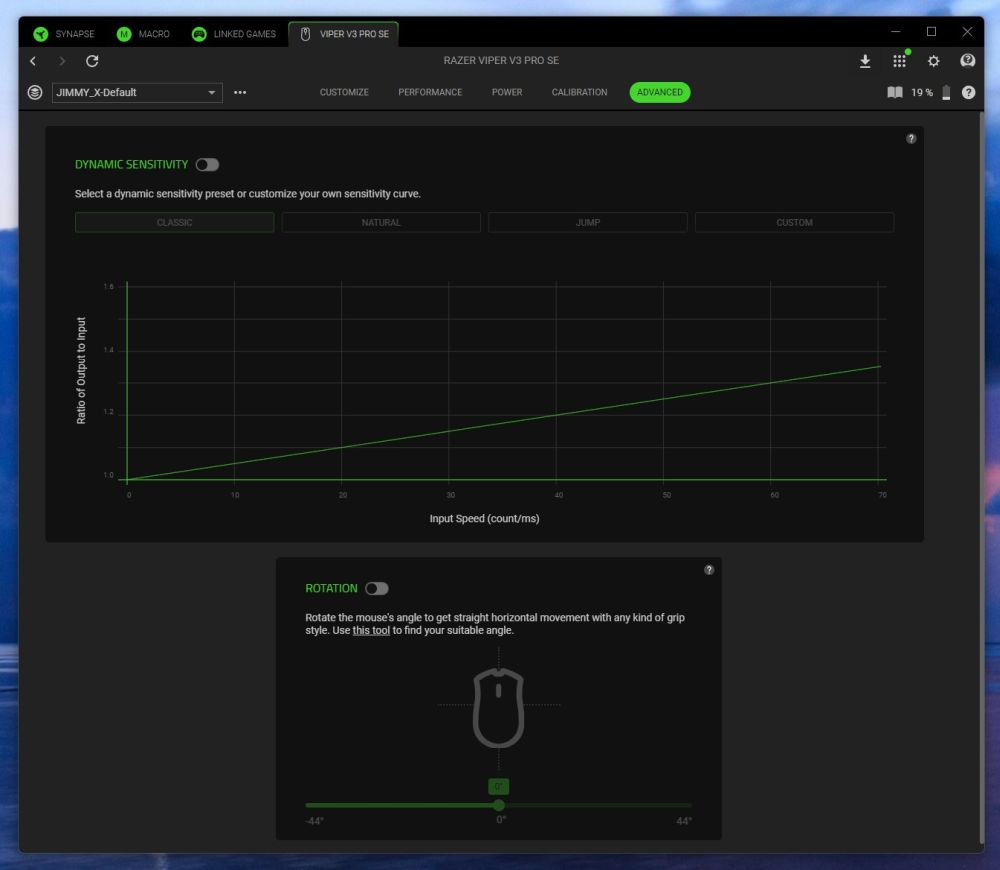Open the profile options ellipsis menu
The height and width of the screenshot is (870, 1000).
240,93
